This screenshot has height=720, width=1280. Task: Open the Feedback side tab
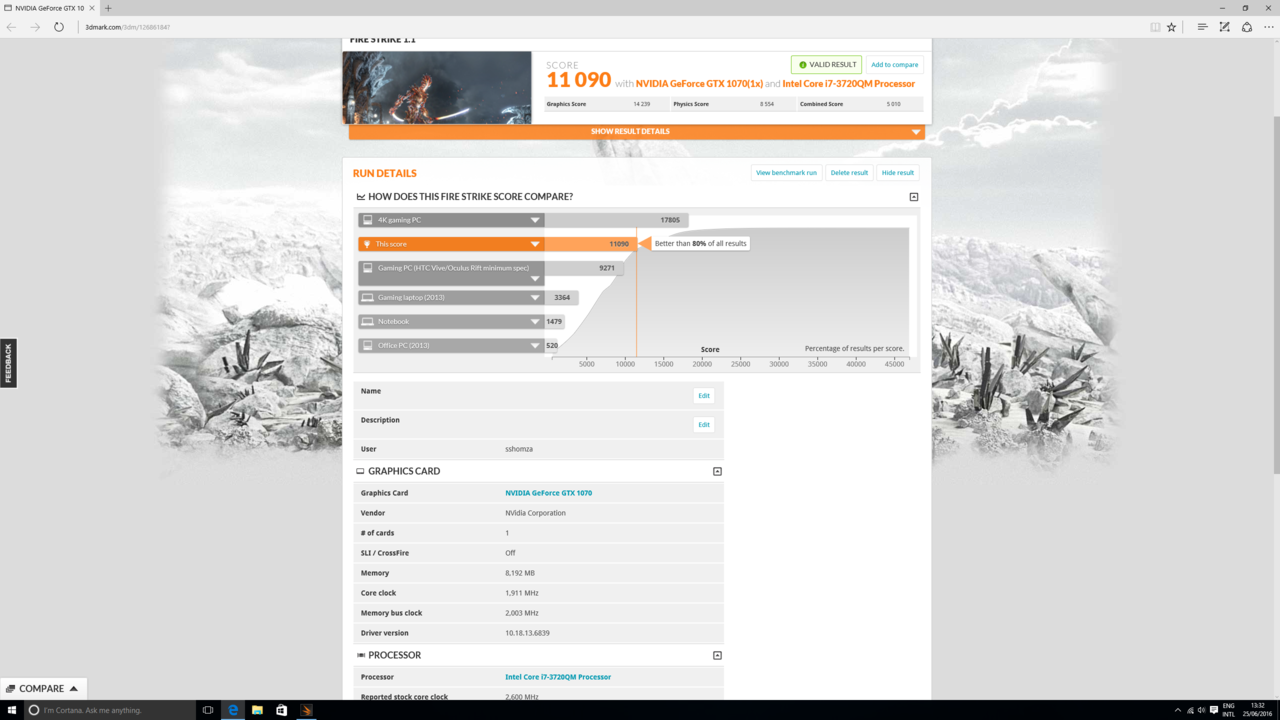coord(8,363)
